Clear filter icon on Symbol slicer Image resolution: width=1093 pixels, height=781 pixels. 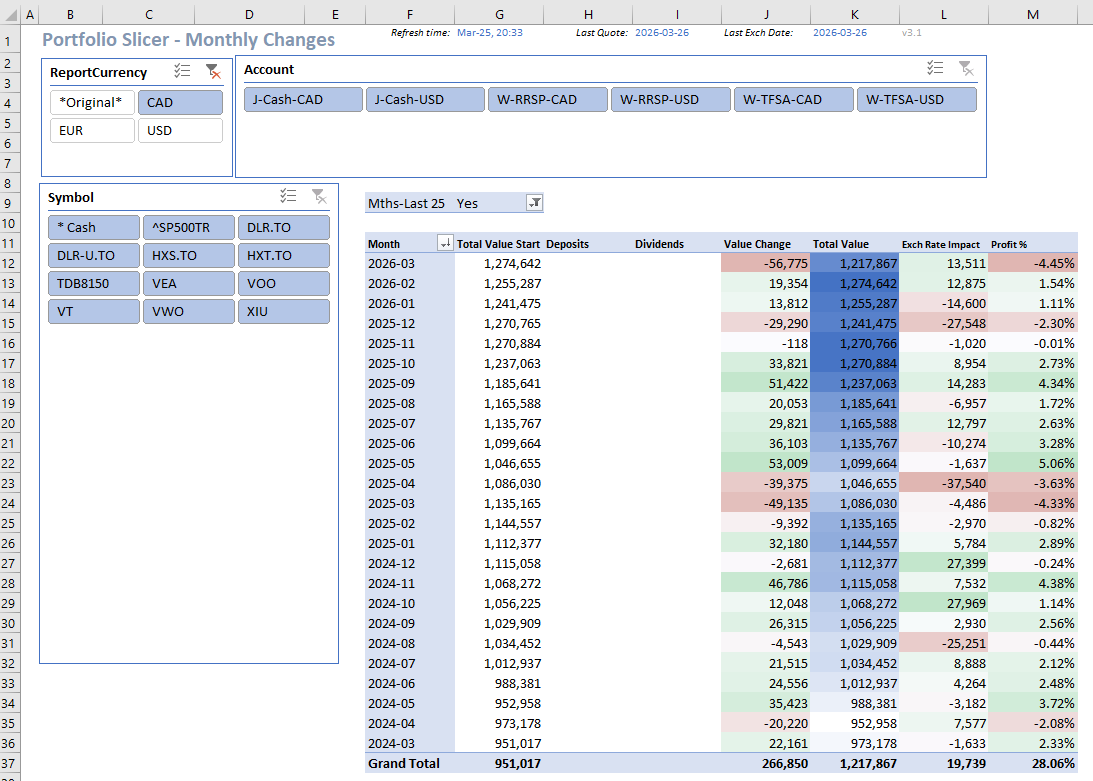pos(318,196)
